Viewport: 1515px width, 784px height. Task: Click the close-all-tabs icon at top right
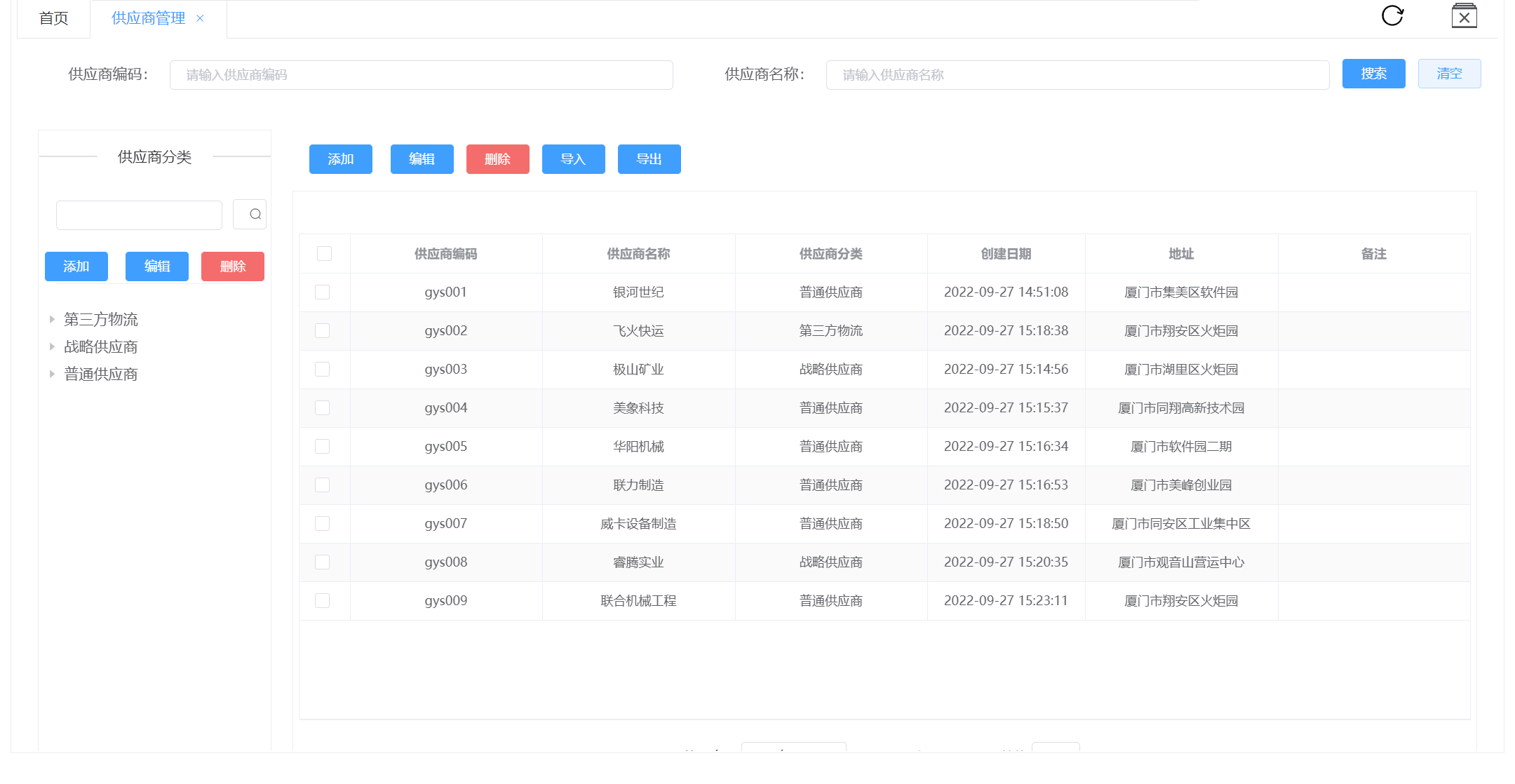tap(1464, 16)
